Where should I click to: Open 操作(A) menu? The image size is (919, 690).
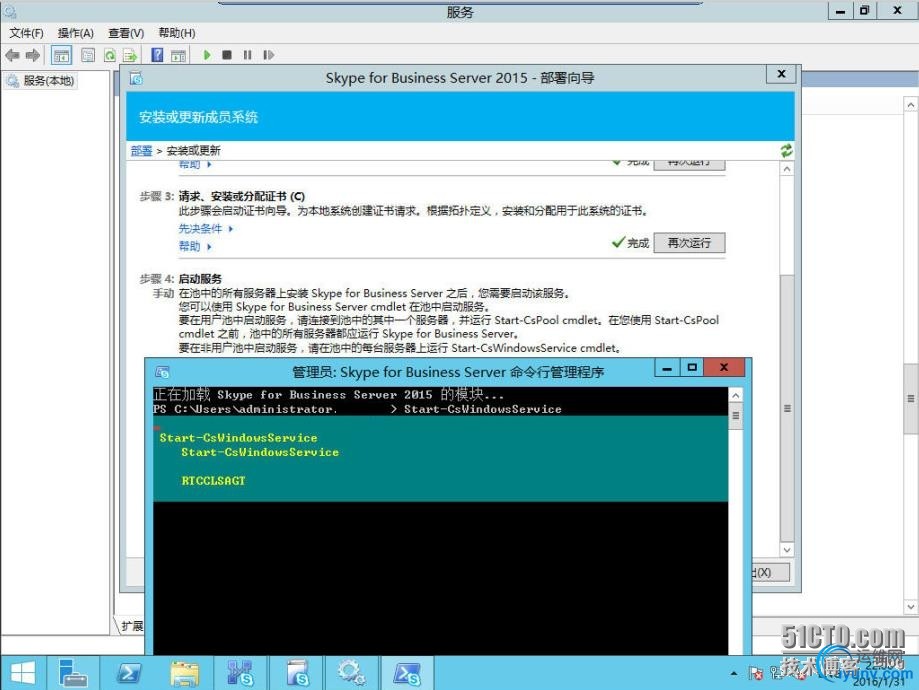click(x=76, y=33)
